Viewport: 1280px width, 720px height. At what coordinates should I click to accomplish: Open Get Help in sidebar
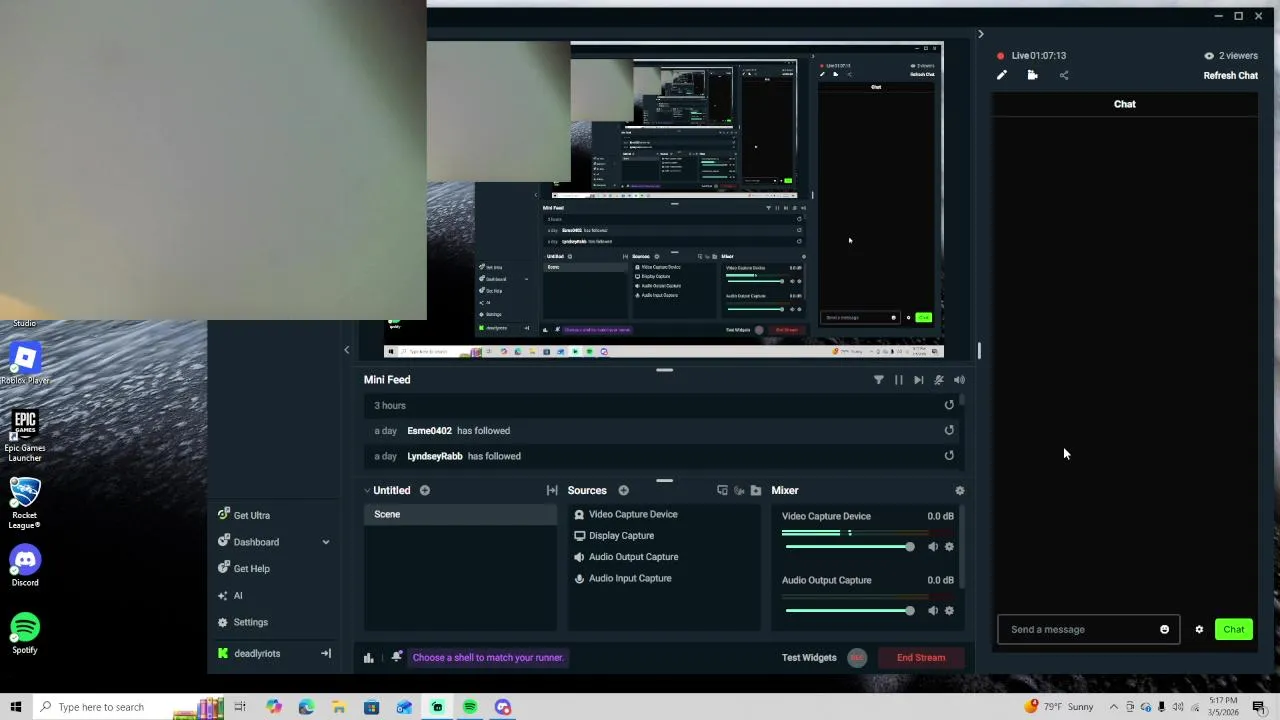251,568
